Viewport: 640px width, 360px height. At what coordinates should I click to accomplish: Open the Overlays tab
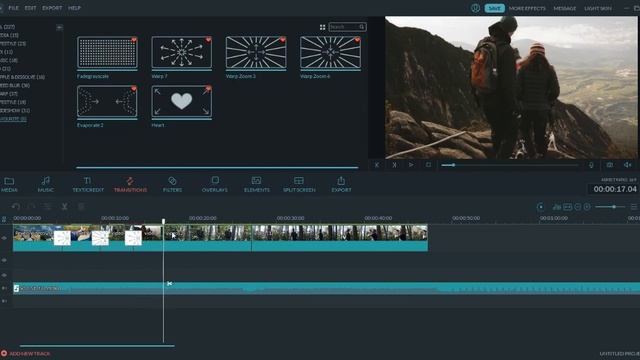pyautogui.click(x=215, y=184)
